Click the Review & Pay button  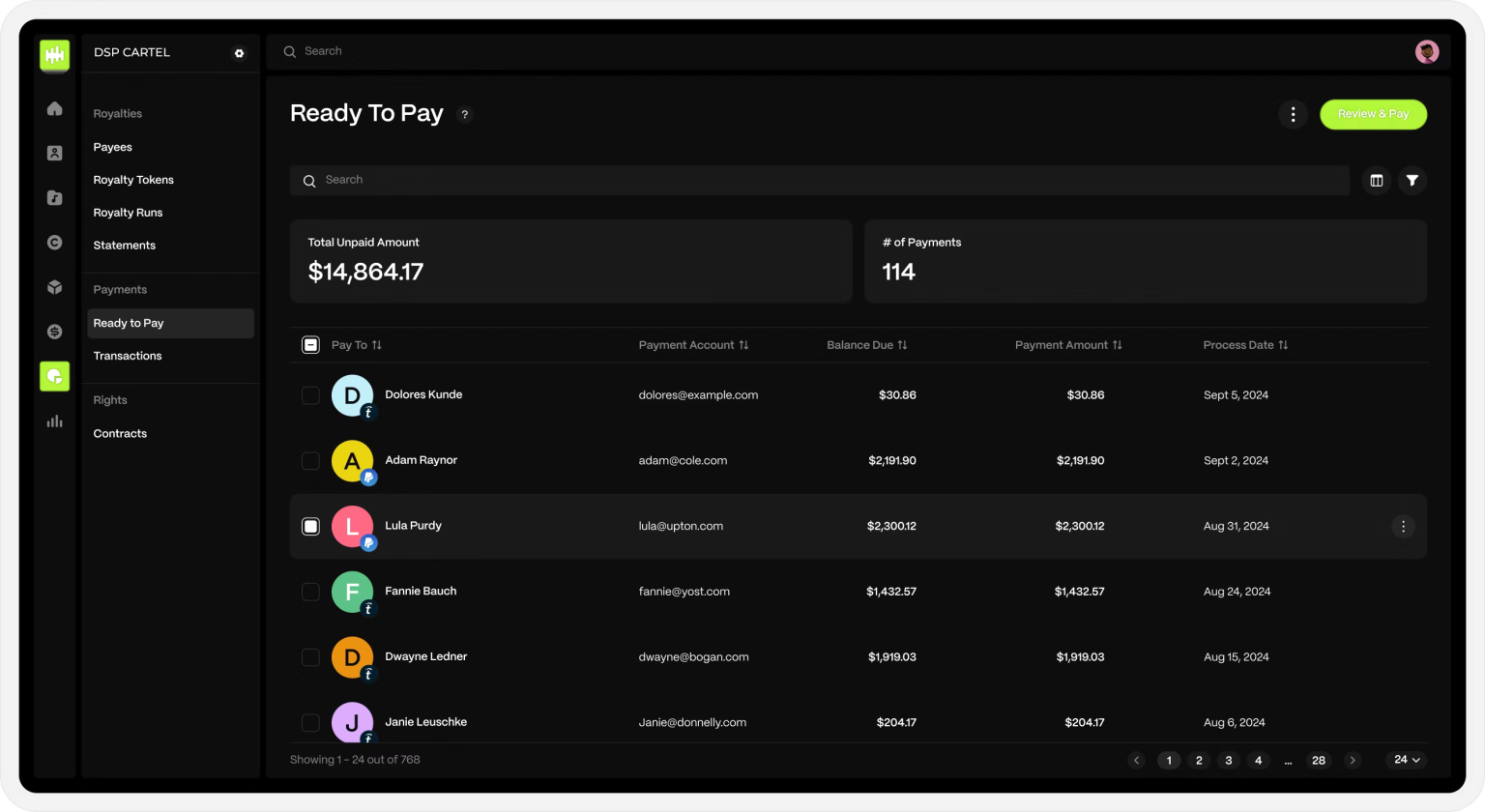[1373, 114]
